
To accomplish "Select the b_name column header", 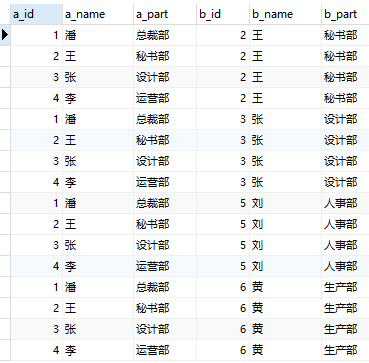I will click(x=286, y=14).
